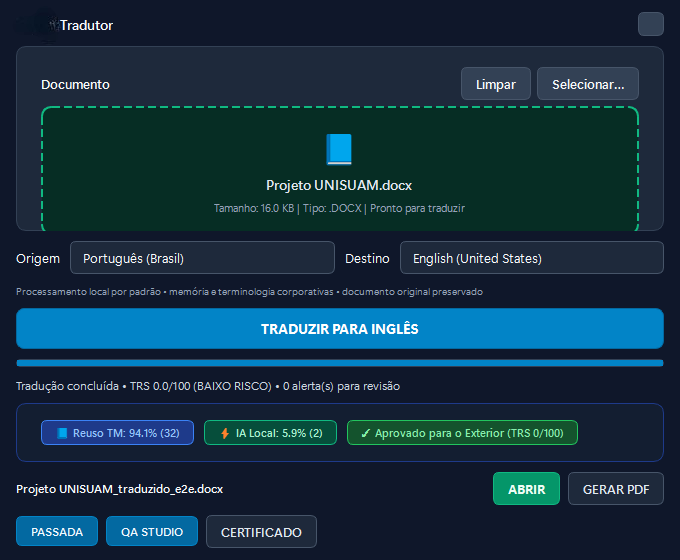Click the Aprovado para o Exterior badge
The height and width of the screenshot is (560, 680).
click(x=462, y=432)
